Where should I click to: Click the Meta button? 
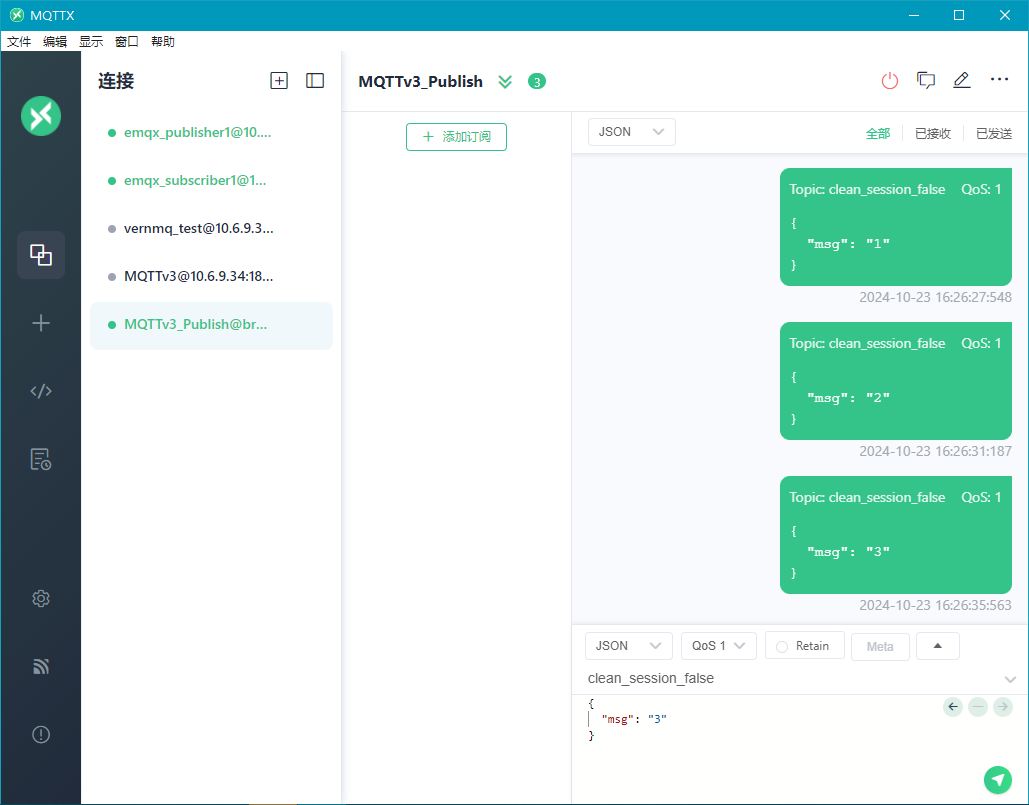(880, 646)
